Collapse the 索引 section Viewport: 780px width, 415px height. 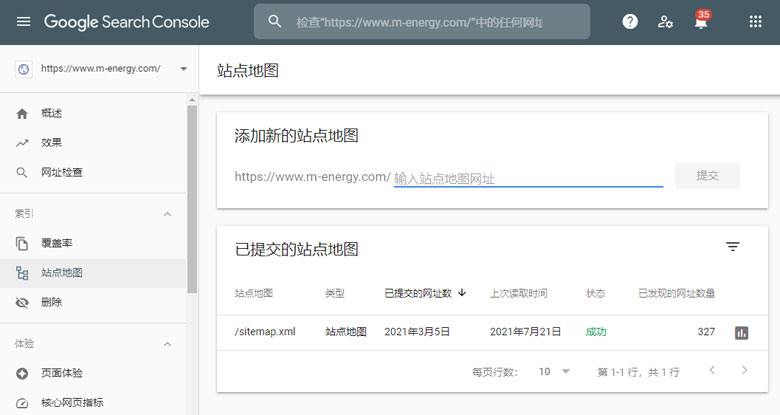(x=168, y=214)
